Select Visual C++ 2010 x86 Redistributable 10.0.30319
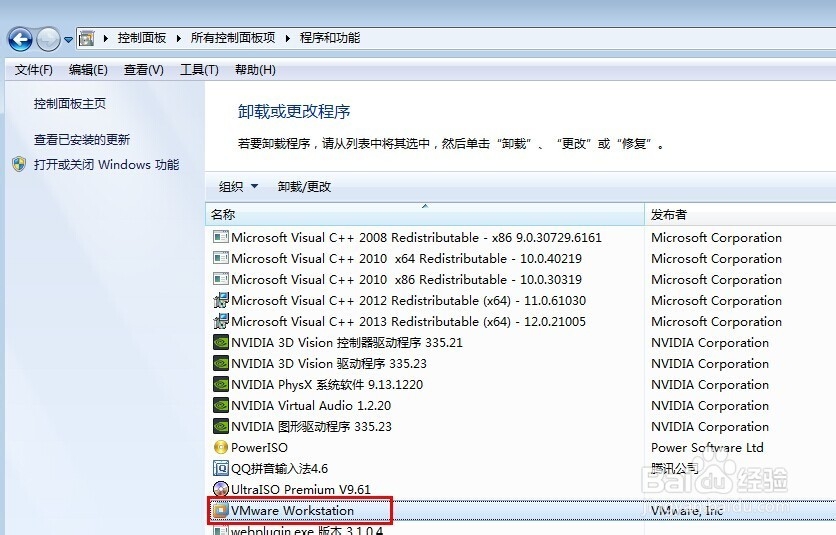The height and width of the screenshot is (535, 836). coord(406,280)
